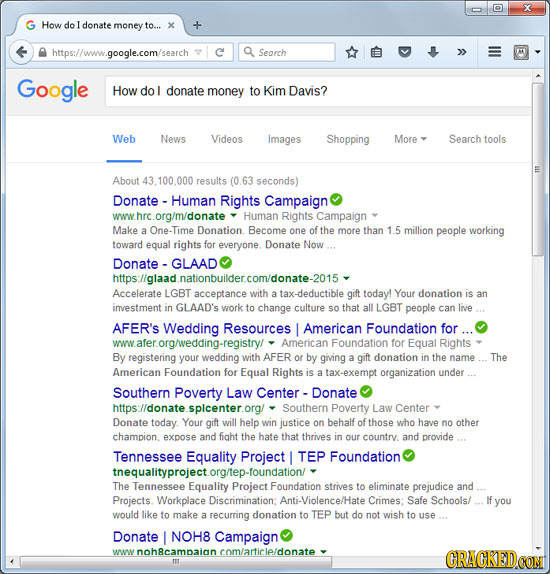
Task: Open the dropdown after glaad.nationbuilder.com URL
Action: (x=346, y=278)
